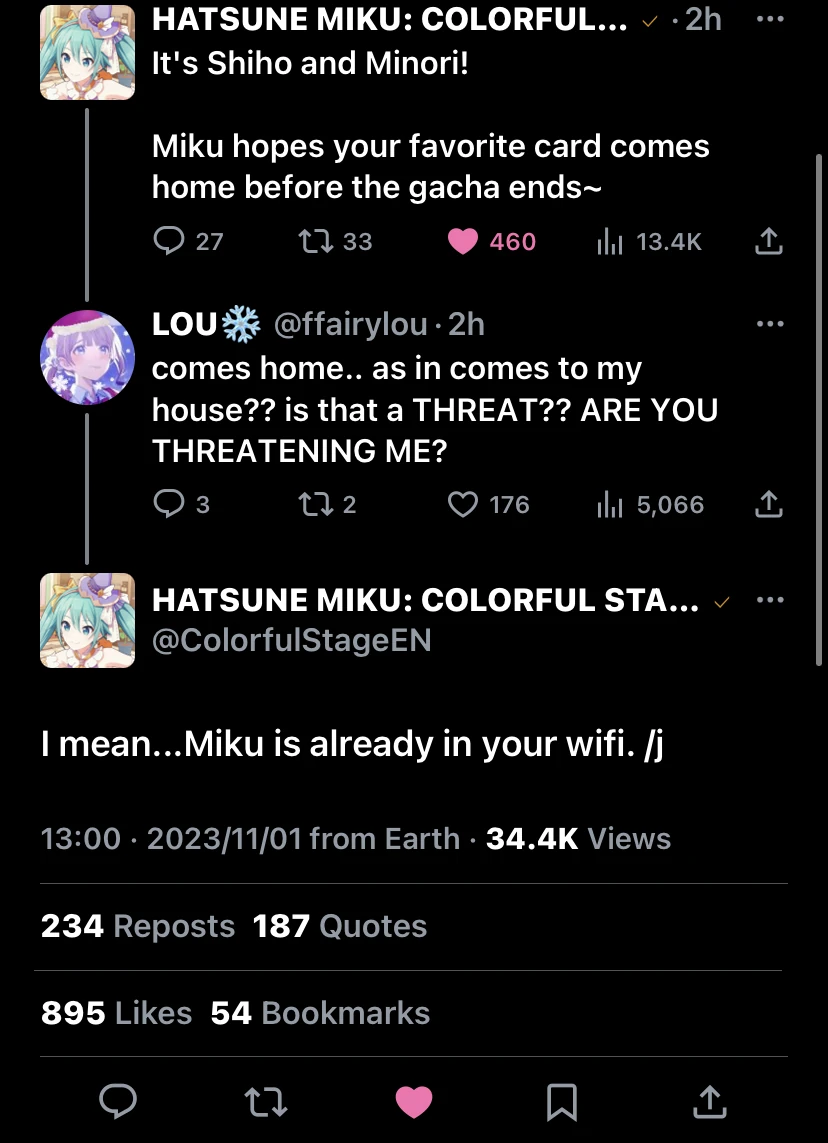Bookmark the wifi tweet
Image resolution: width=828 pixels, height=1143 pixels.
tap(562, 1102)
